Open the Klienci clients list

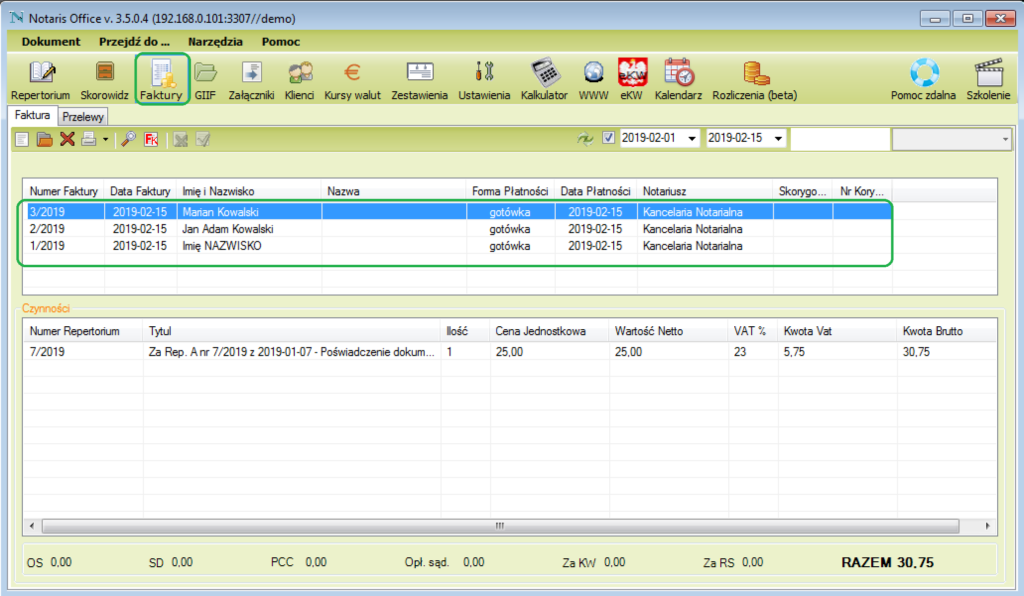pyautogui.click(x=300, y=80)
